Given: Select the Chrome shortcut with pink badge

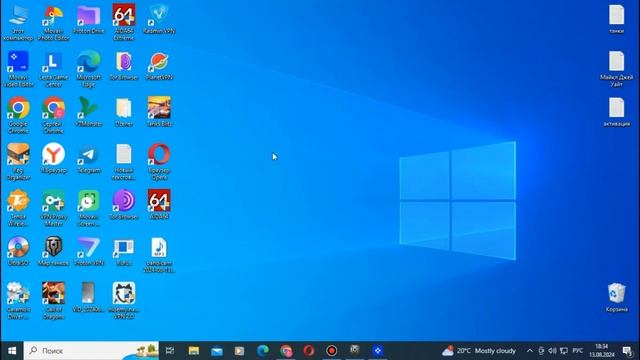Looking at the screenshot, I should 53,116.
